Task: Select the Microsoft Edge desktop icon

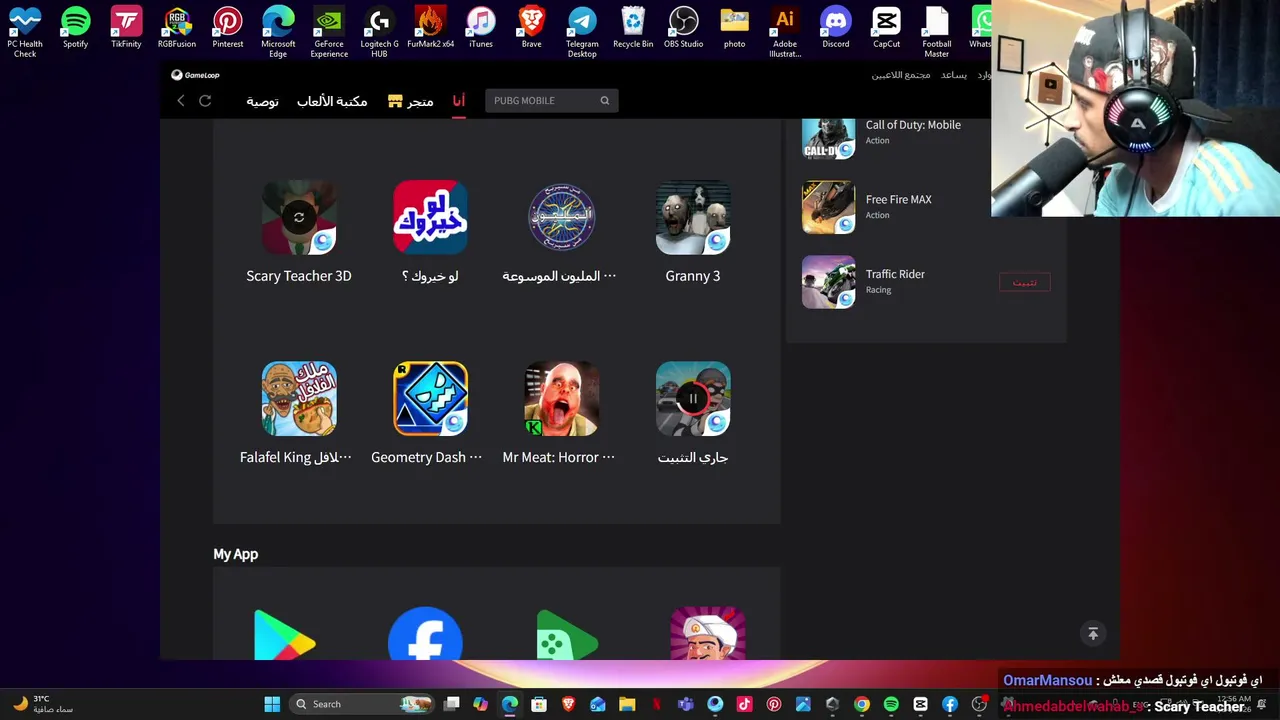Action: pyautogui.click(x=278, y=32)
